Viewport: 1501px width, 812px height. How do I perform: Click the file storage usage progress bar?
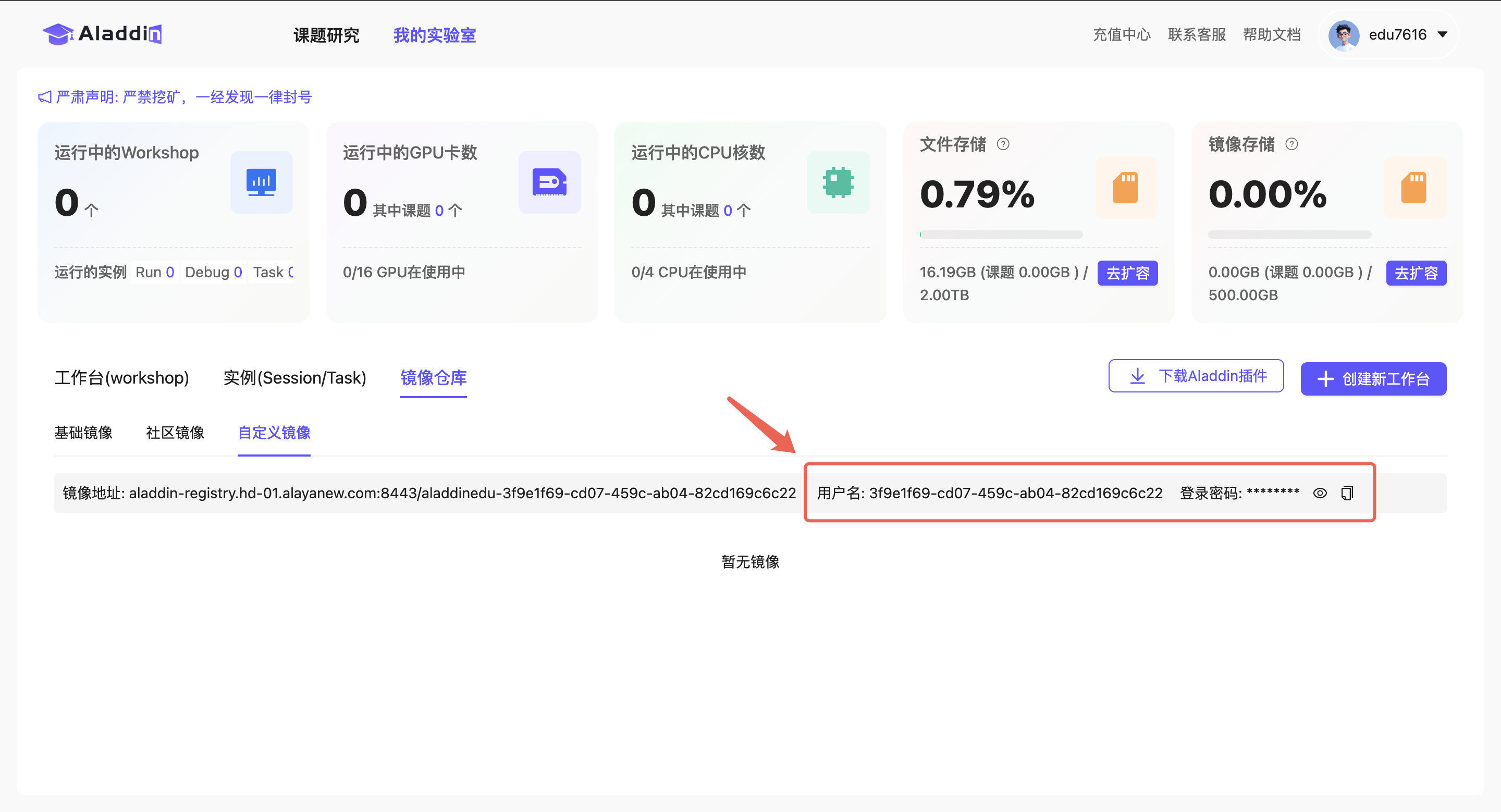[x=1001, y=234]
